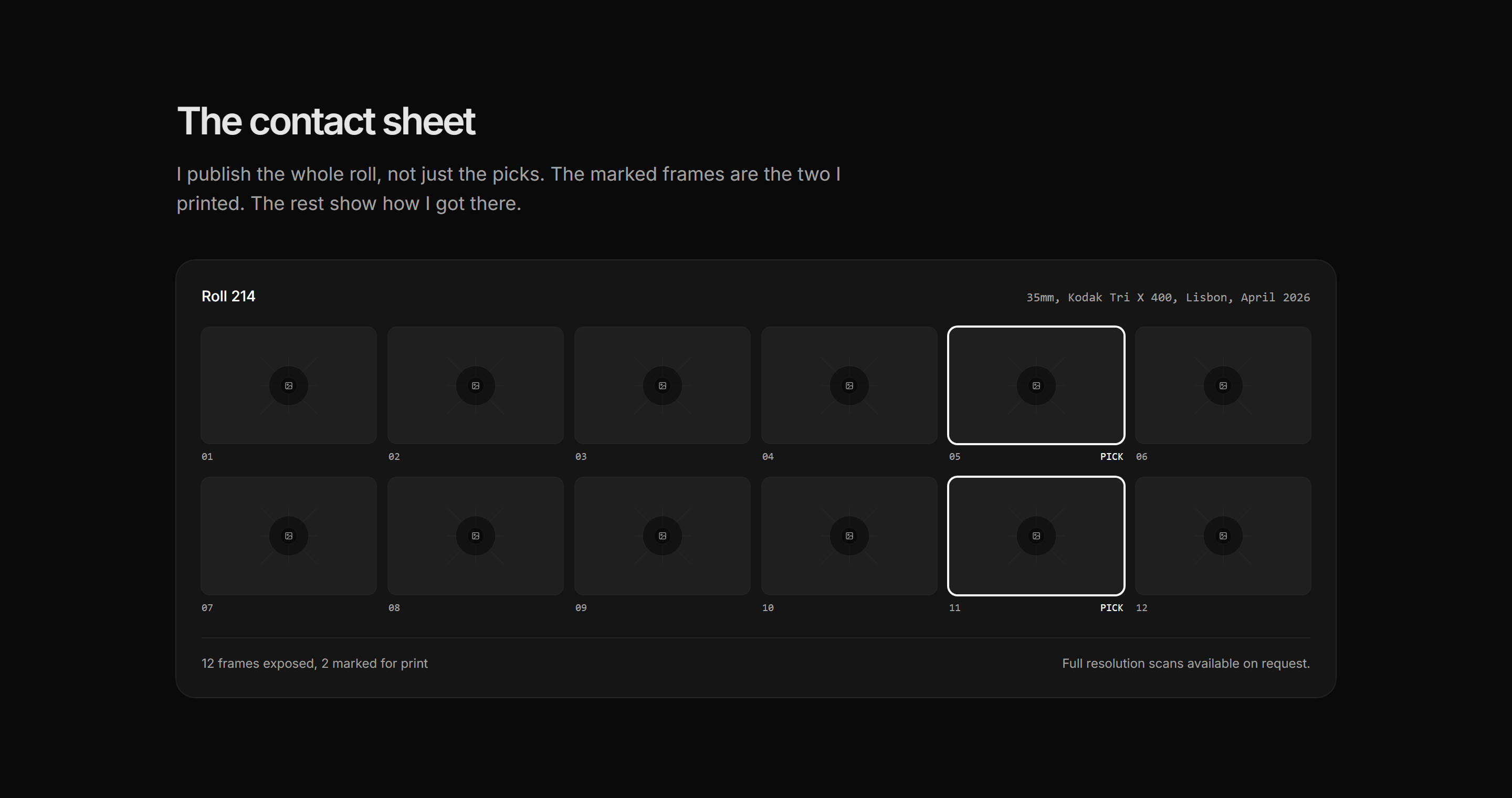Open frame 04 thumbnail

[x=849, y=385]
